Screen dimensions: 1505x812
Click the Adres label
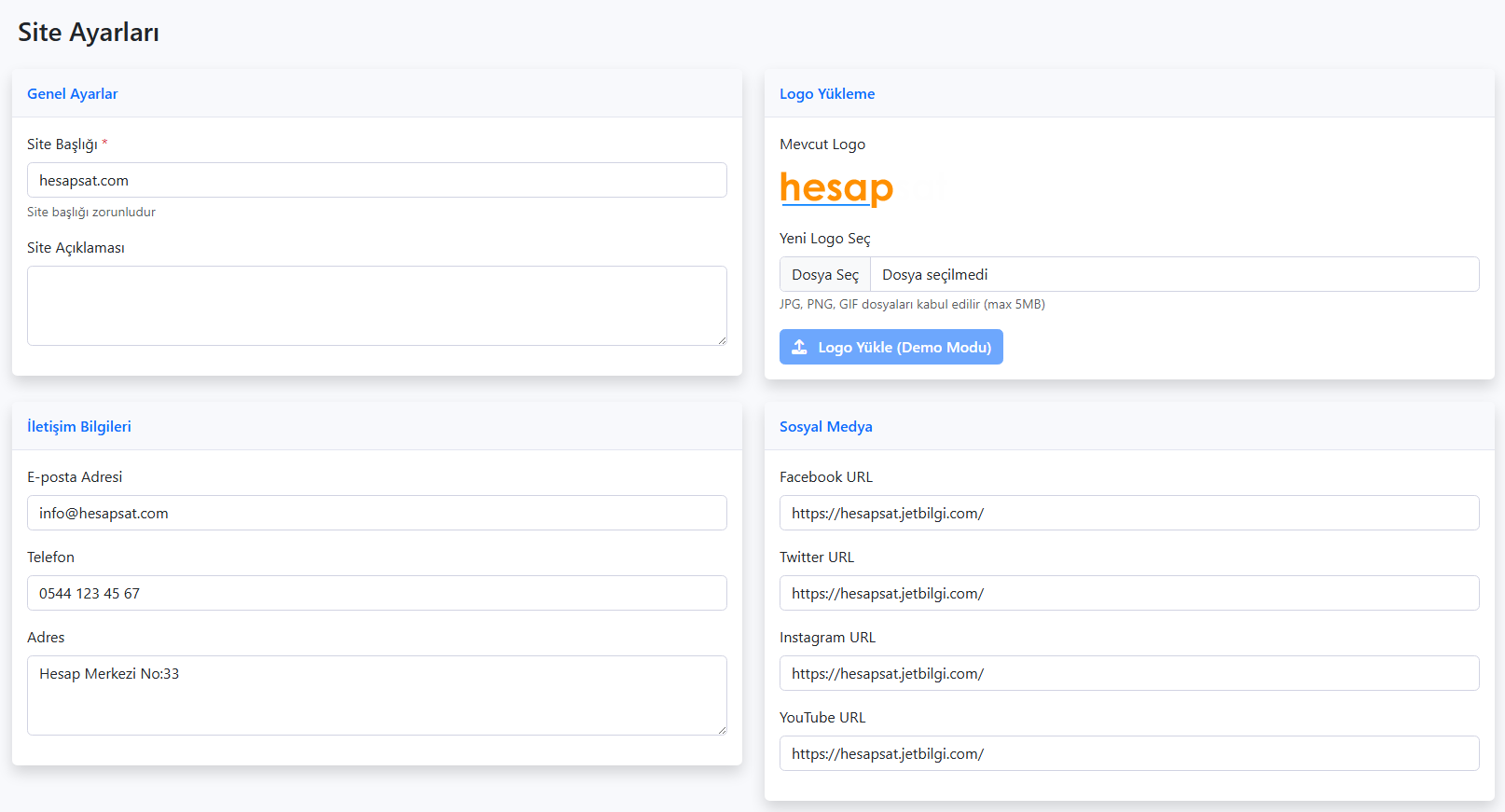(x=46, y=637)
